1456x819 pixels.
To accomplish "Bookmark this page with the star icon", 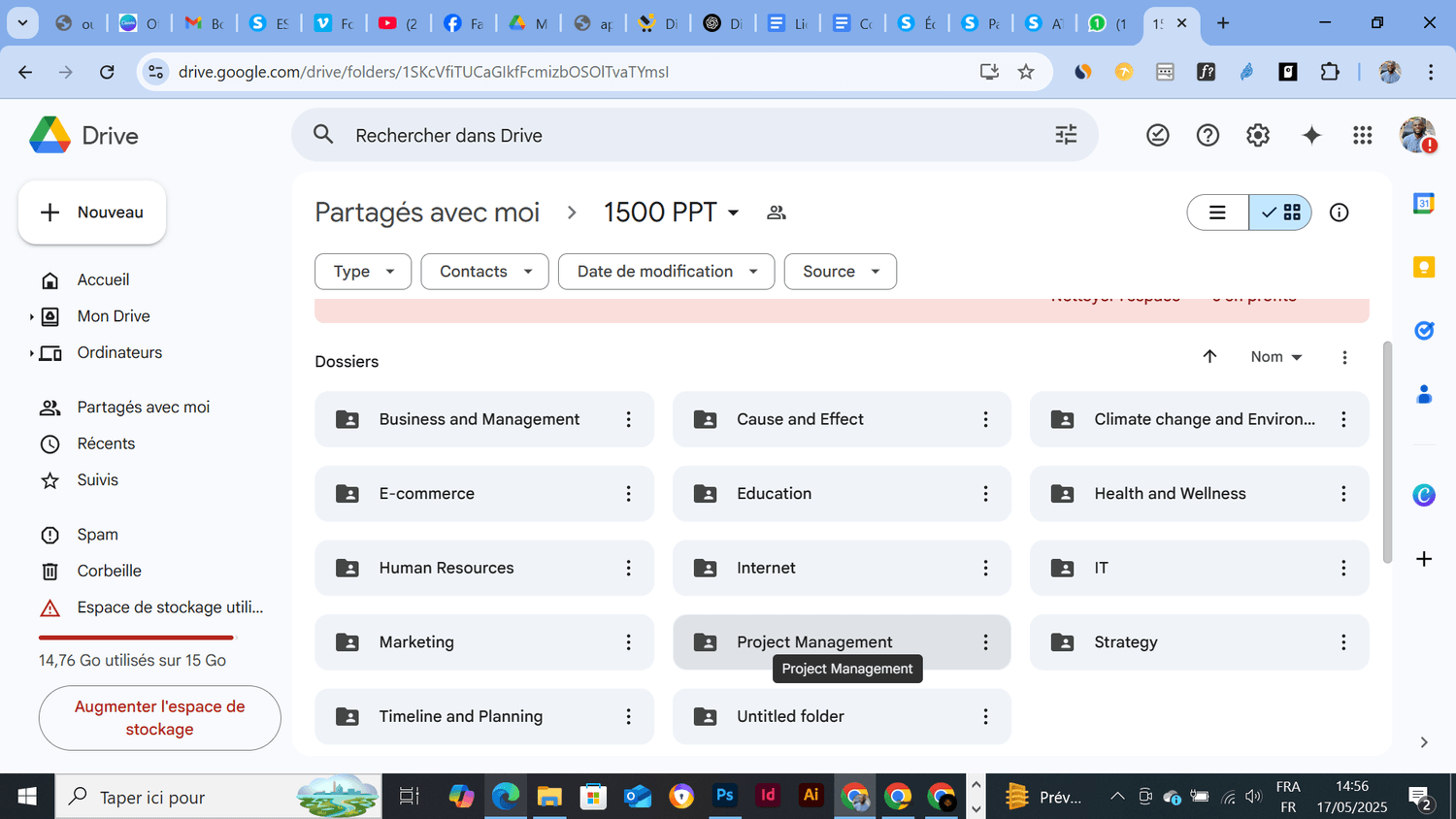I will click(x=1026, y=72).
